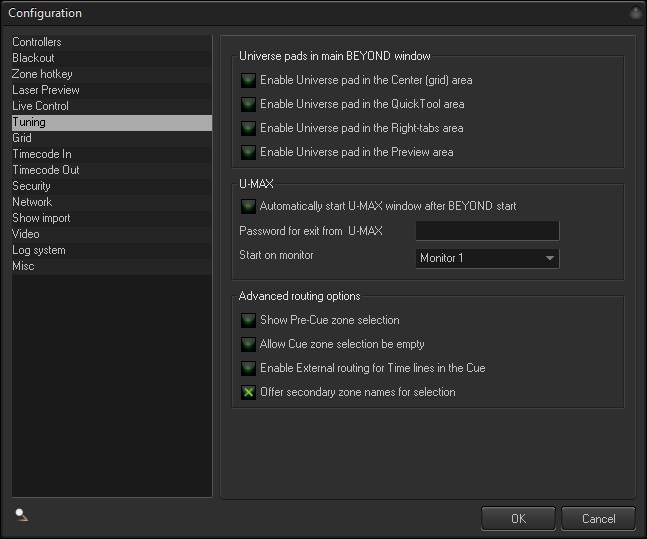Screen dimensions: 647x539
Task: Click the round button in title bar corner
Action: click(635, 13)
